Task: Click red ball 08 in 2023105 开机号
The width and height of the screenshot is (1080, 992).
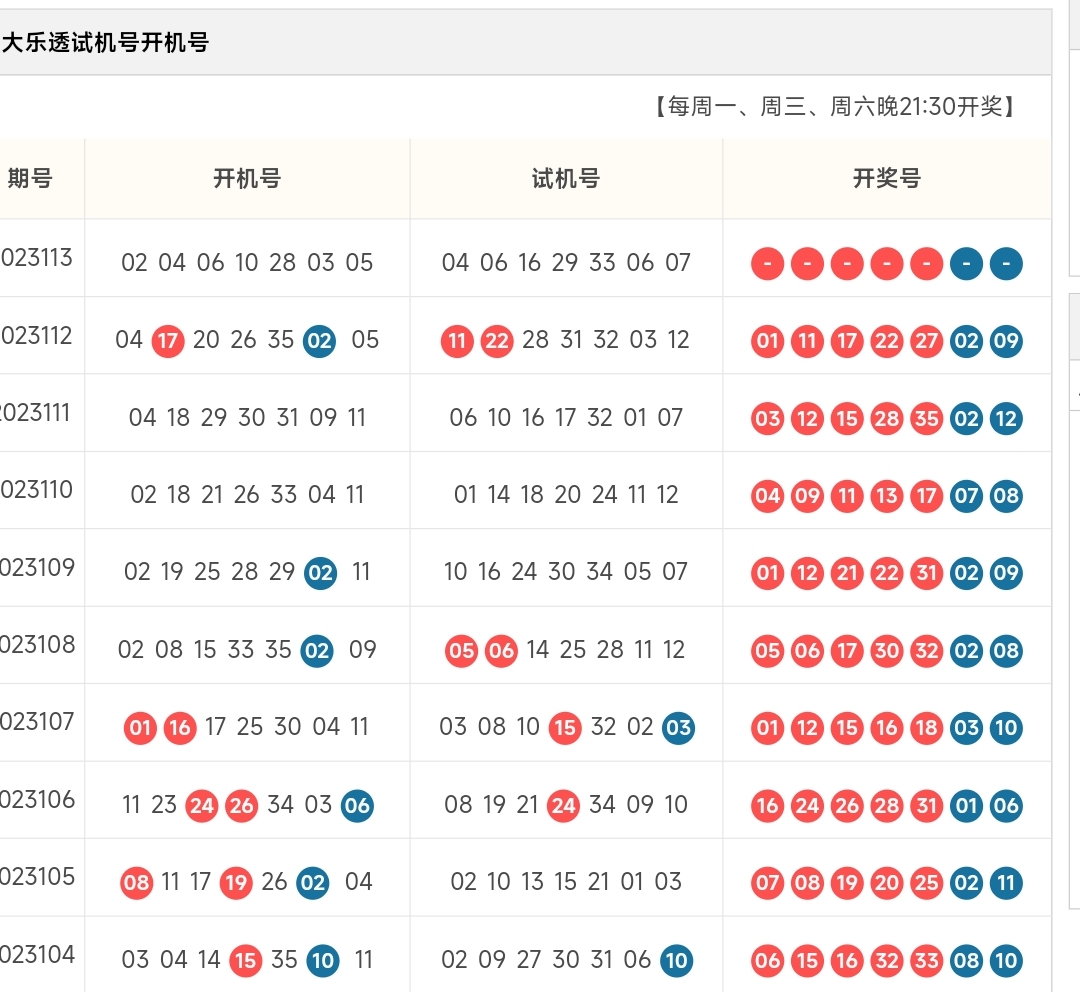Action: pyautogui.click(x=137, y=883)
